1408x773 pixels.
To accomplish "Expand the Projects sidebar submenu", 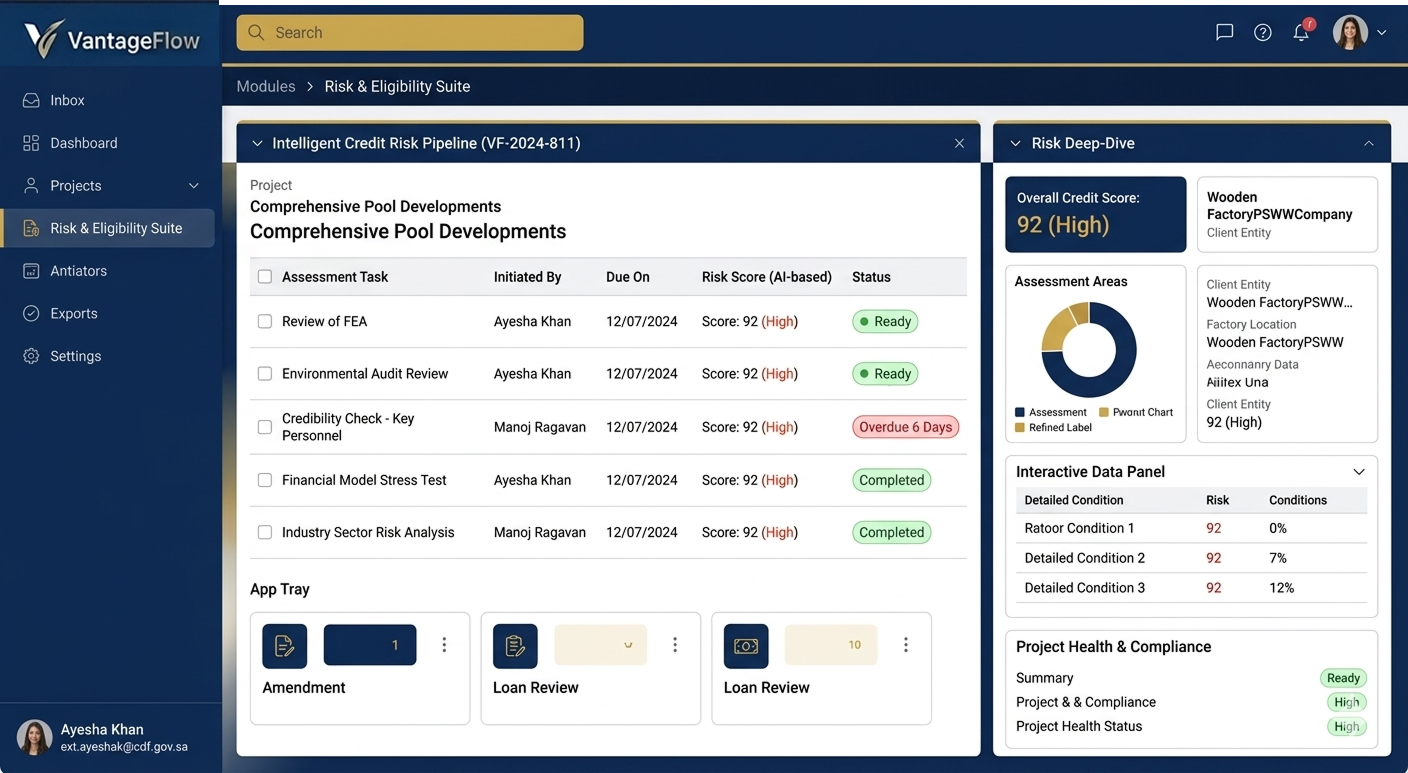I will 194,186.
